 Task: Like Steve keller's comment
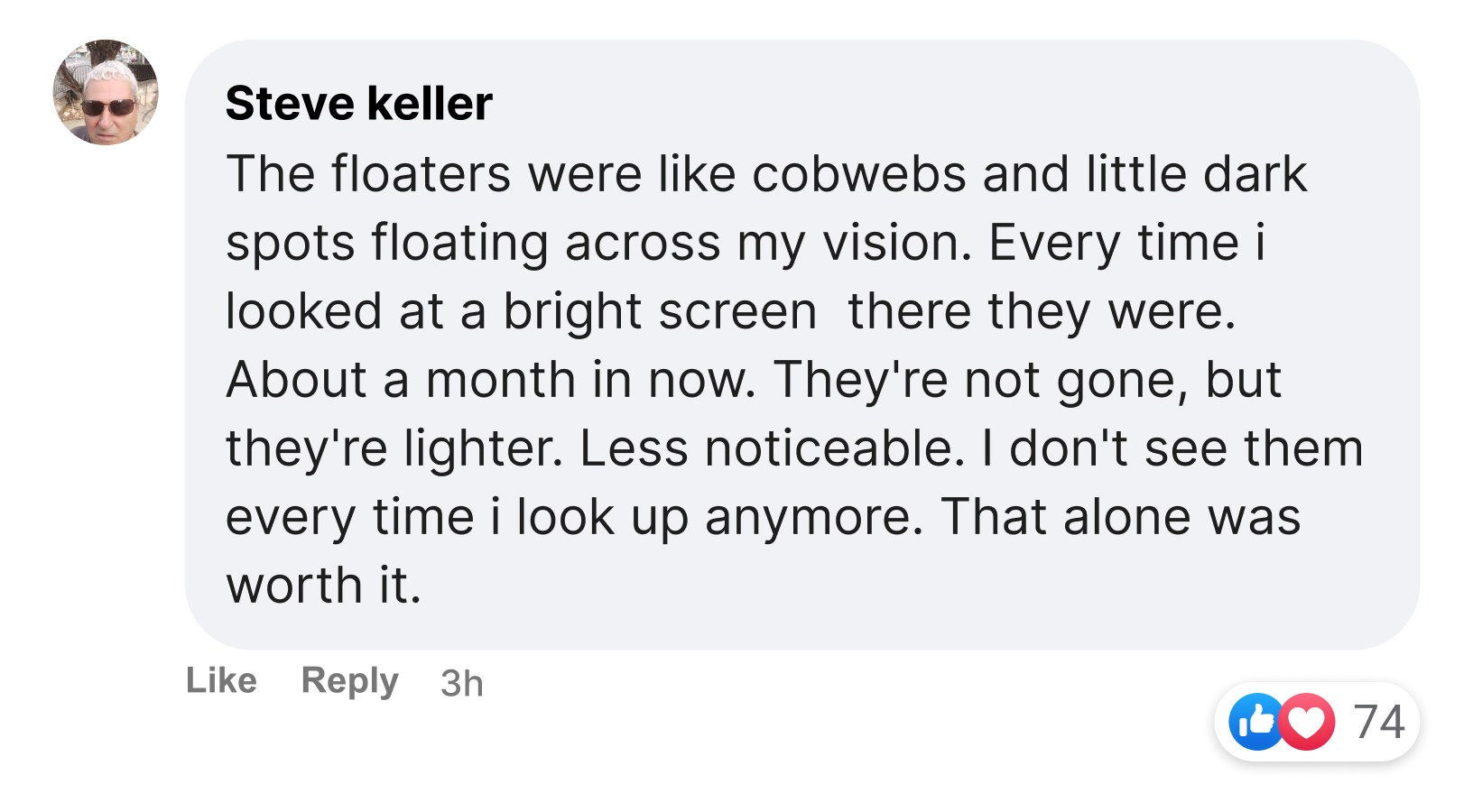pos(221,680)
